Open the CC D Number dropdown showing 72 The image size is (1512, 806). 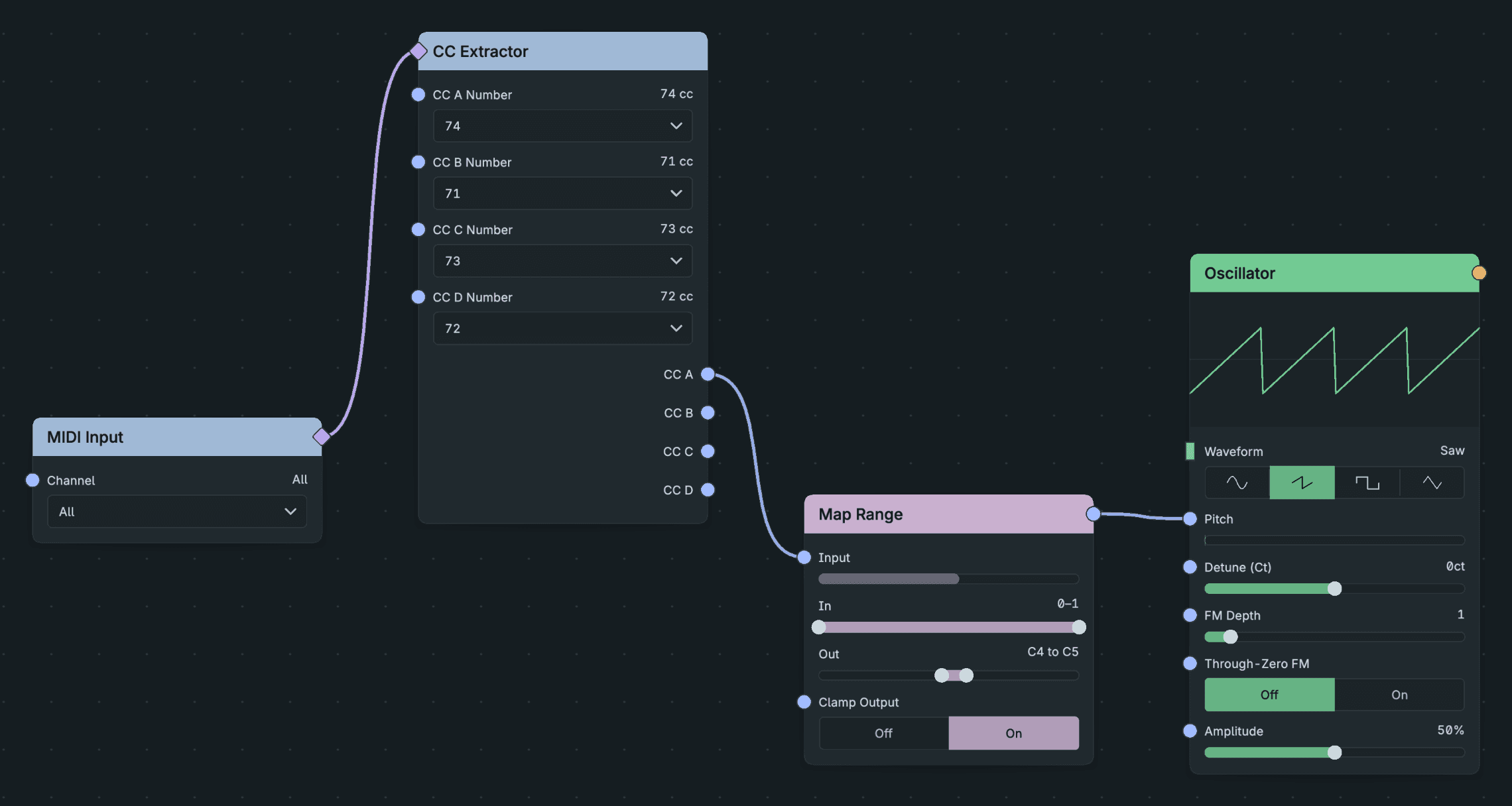tap(562, 329)
